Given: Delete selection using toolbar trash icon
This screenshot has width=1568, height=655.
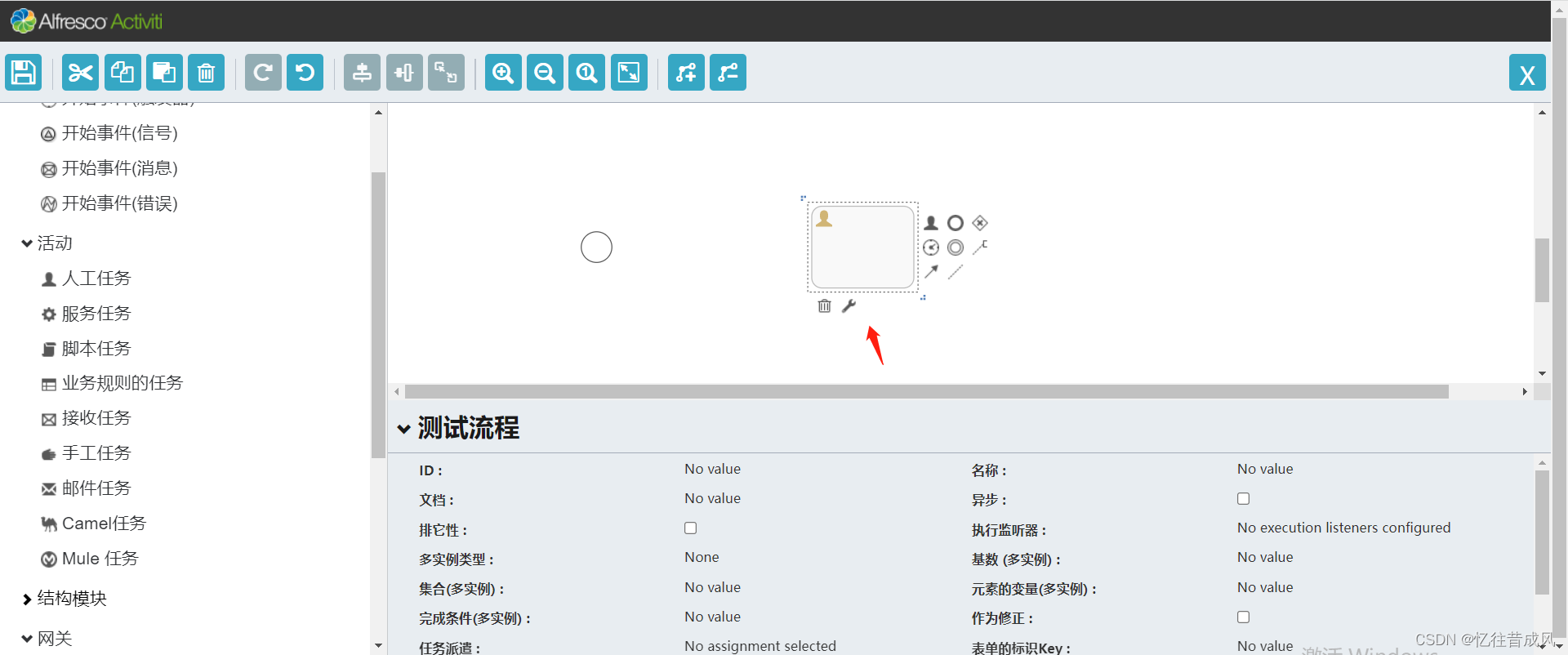Looking at the screenshot, I should point(207,73).
